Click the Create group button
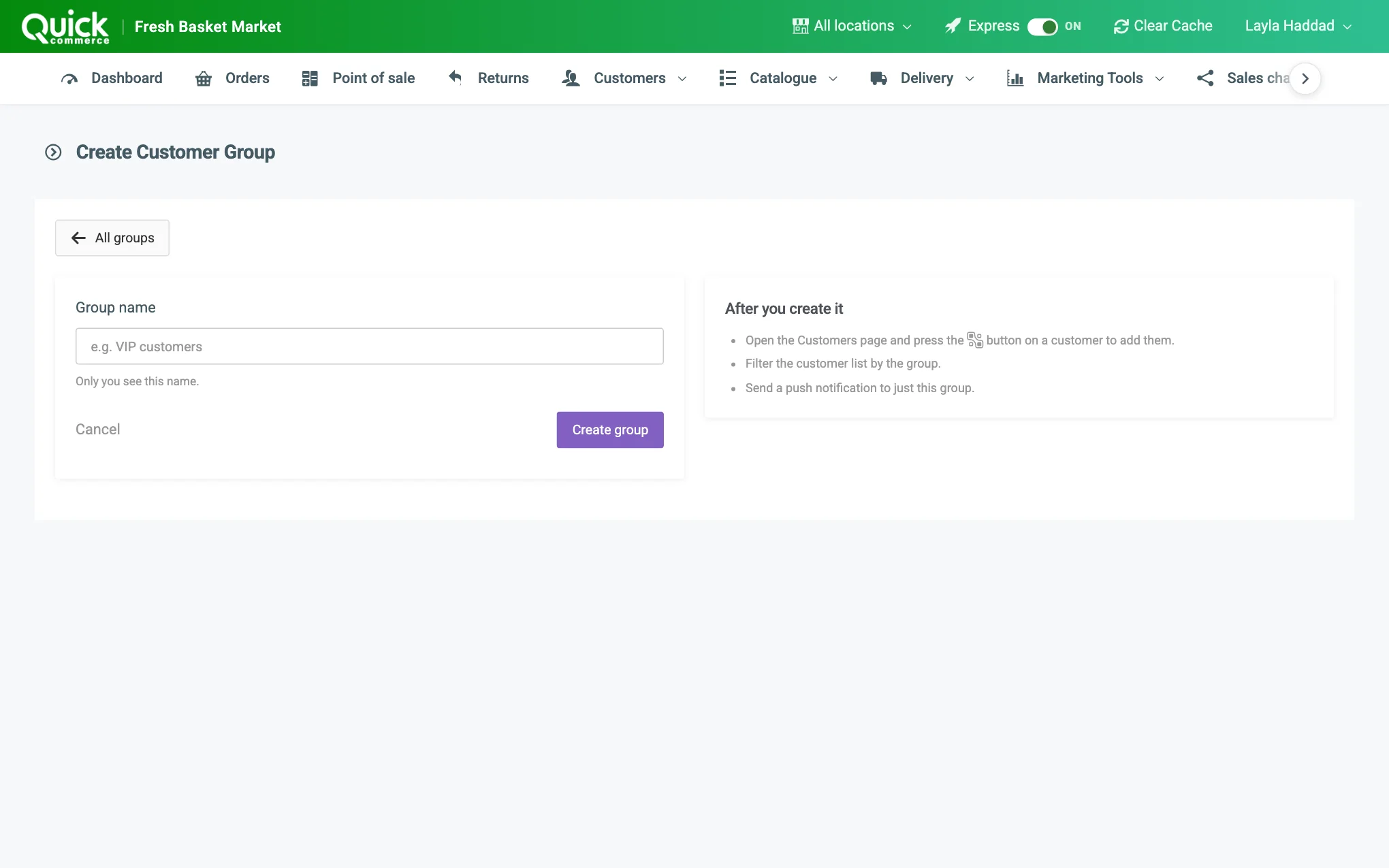This screenshot has width=1389, height=868. click(610, 430)
